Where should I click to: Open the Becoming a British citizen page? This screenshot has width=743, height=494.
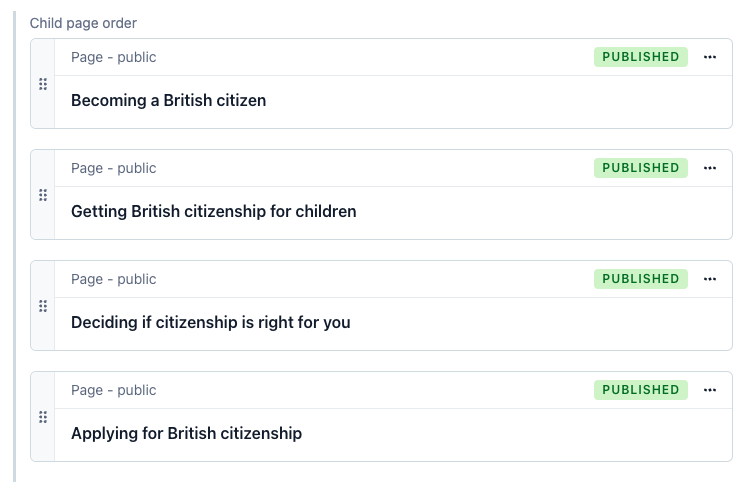168,100
